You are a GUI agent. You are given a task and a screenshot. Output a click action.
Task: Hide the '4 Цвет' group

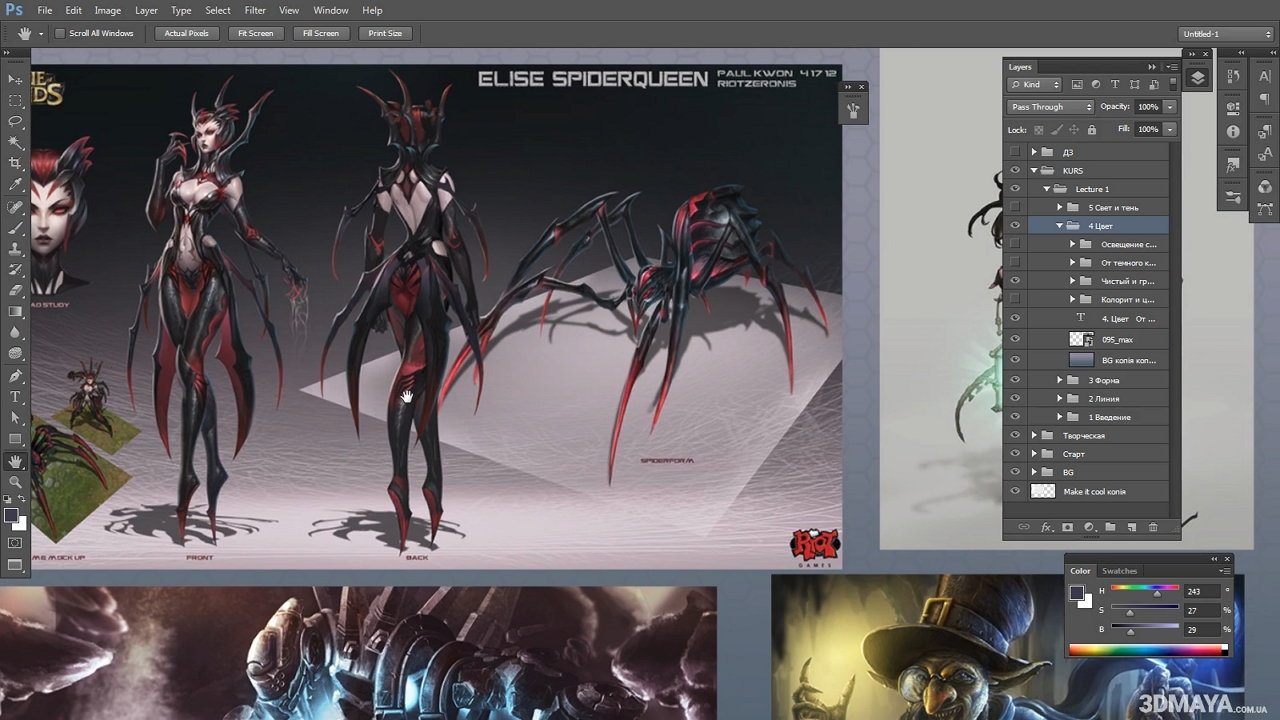(x=1015, y=226)
